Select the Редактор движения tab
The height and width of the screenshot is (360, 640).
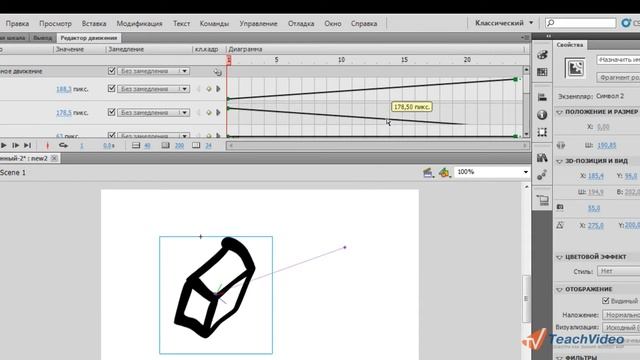coord(89,38)
